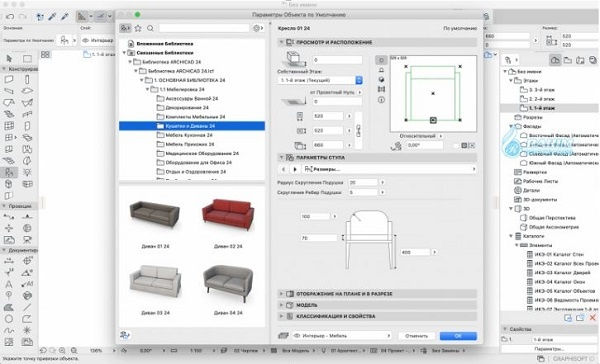Select the Fill tool in the toolbox

[9, 307]
